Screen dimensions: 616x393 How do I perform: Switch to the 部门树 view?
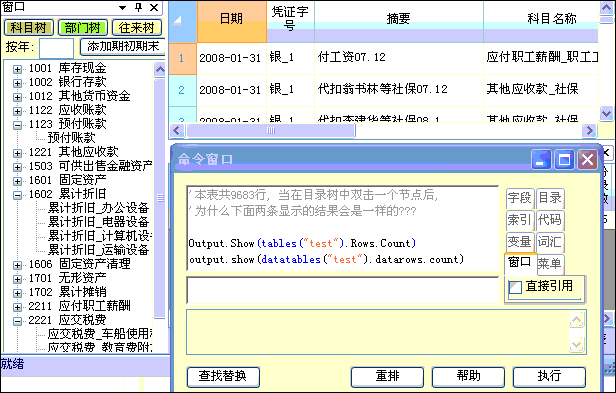click(x=82, y=28)
